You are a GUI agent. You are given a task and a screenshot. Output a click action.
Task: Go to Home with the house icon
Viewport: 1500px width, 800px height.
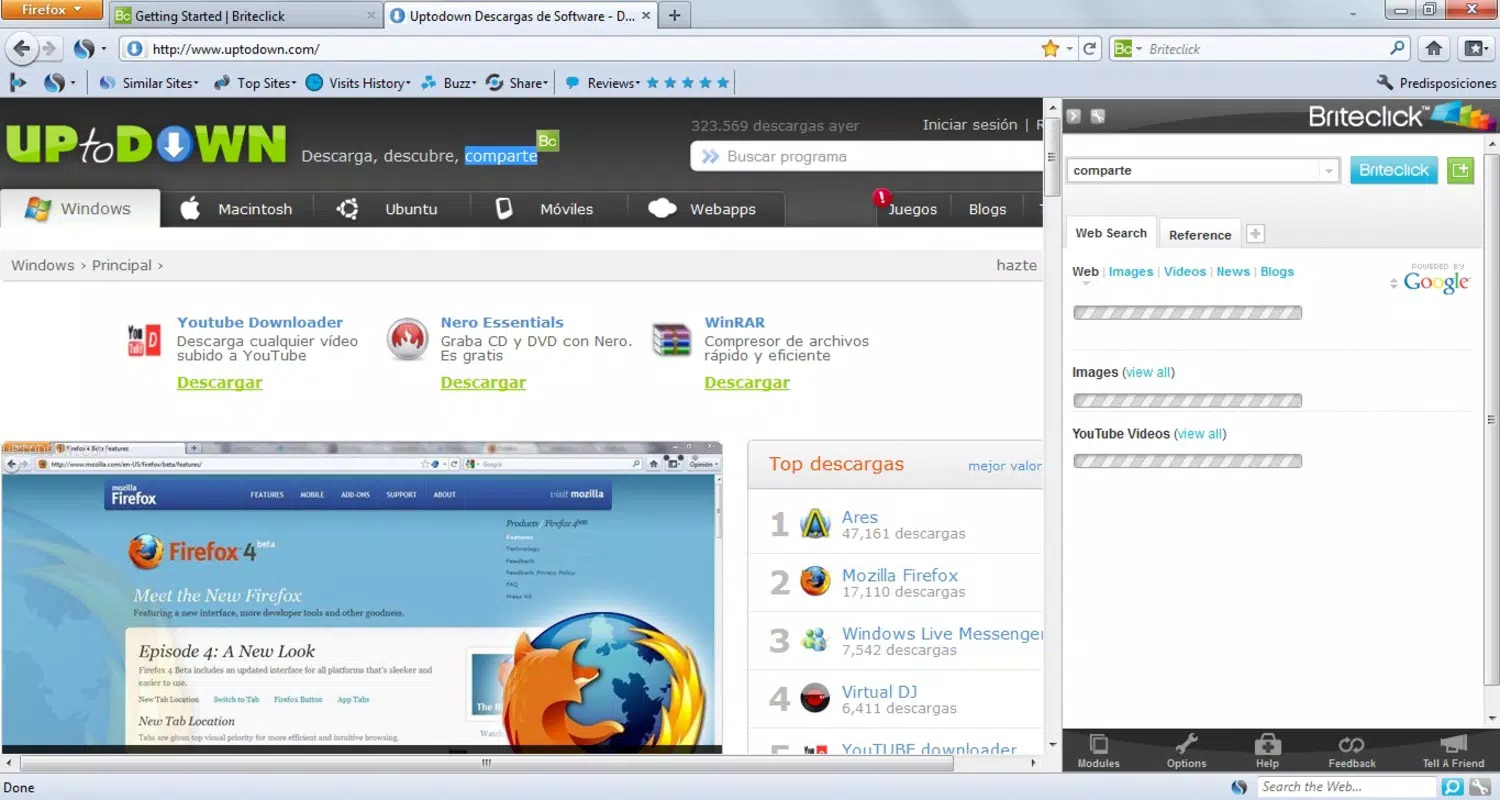(1434, 48)
